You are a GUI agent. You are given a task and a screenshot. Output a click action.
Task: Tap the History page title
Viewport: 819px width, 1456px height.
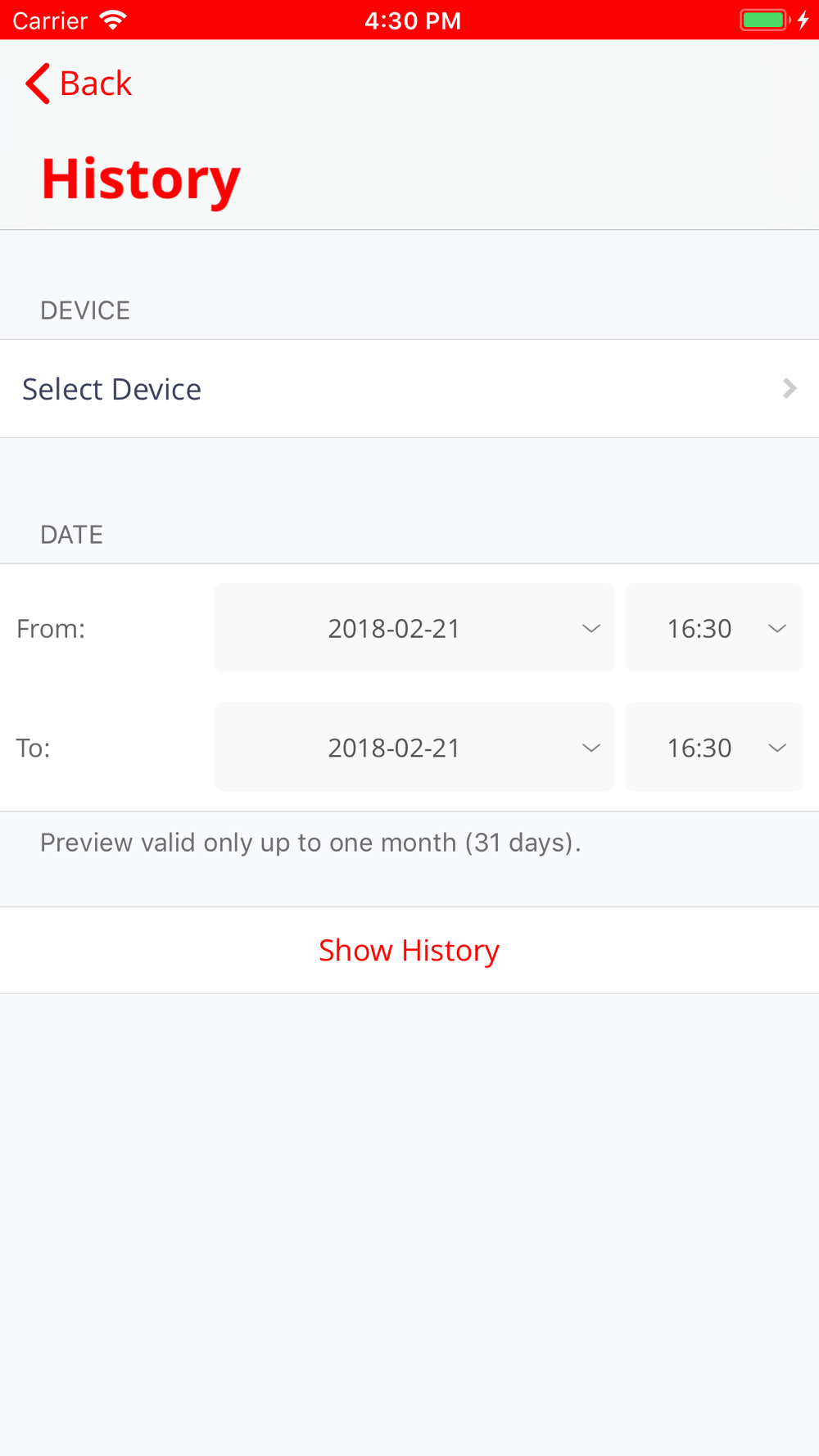click(141, 179)
